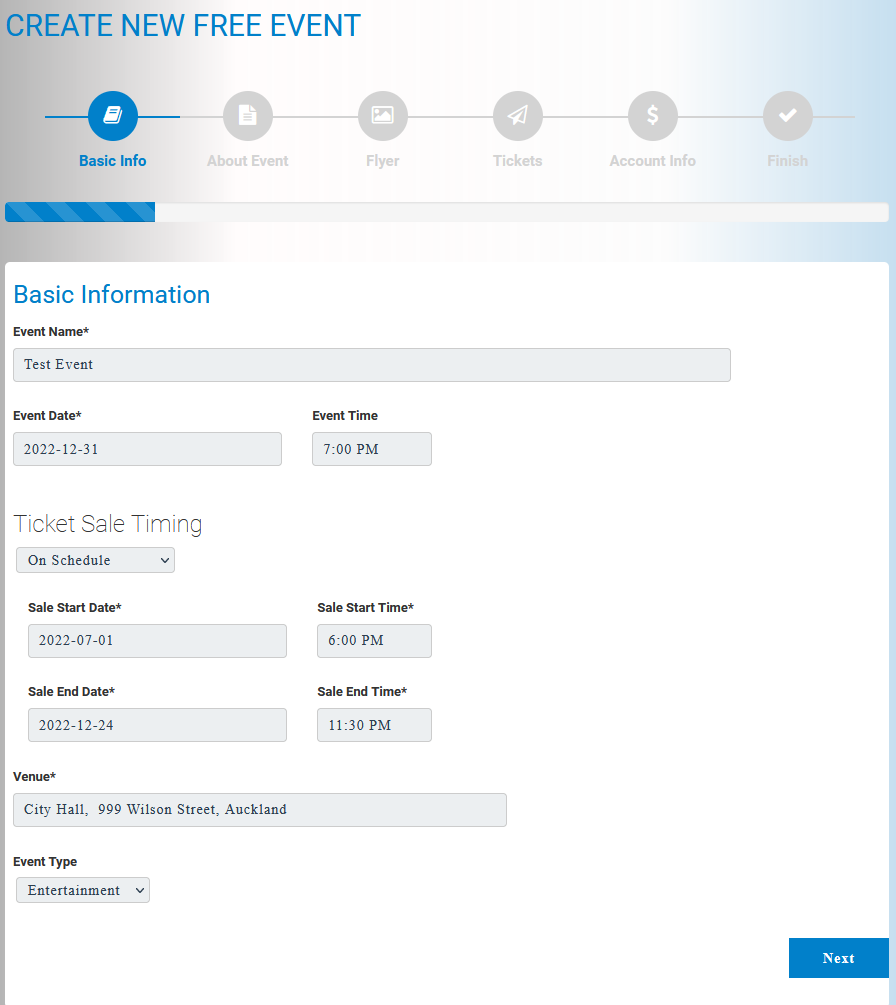This screenshot has width=896, height=1005.
Task: Open the Ticket Sale Timing dropdown
Action: click(x=95, y=560)
